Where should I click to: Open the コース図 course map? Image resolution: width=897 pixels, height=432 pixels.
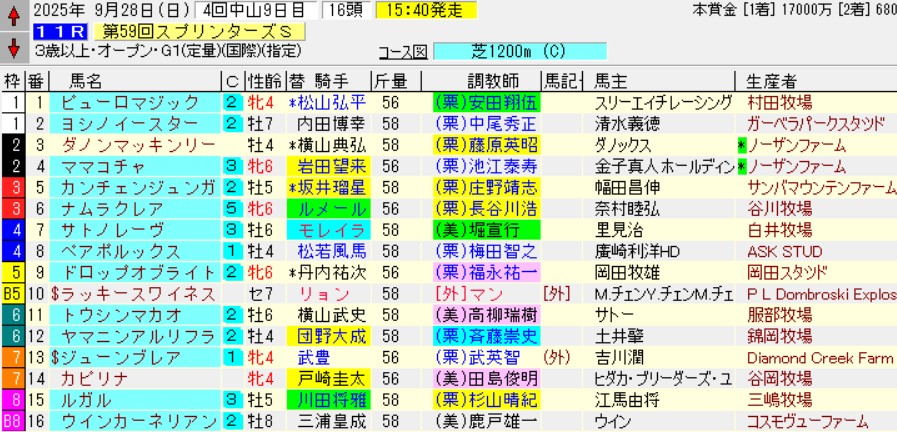coord(403,52)
